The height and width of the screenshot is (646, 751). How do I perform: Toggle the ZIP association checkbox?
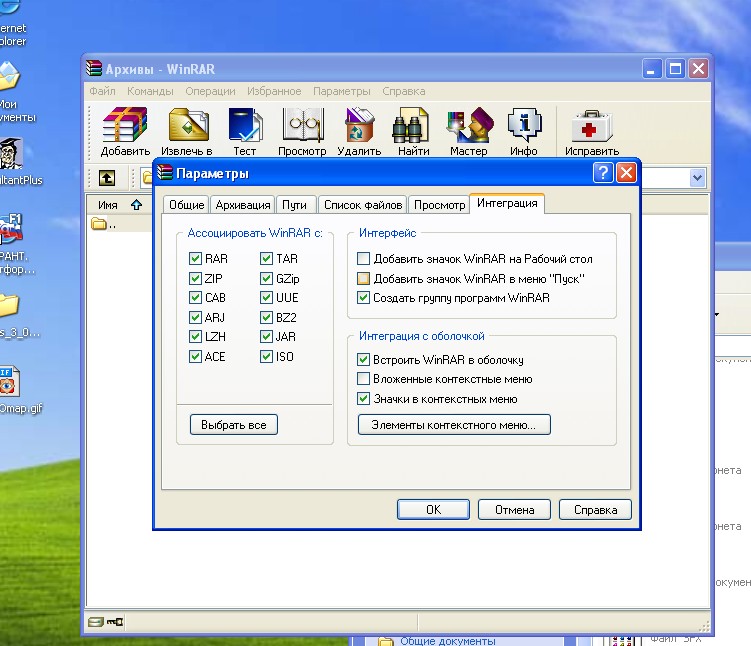pos(195,278)
